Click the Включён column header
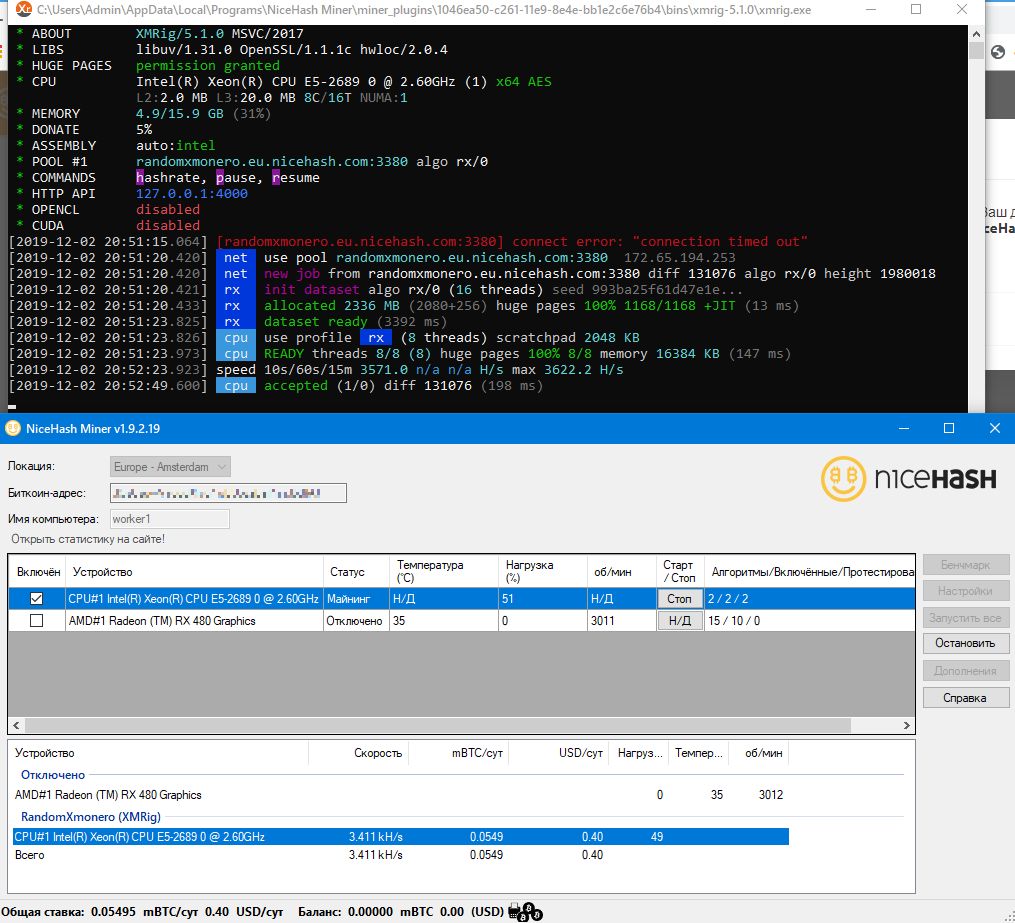The image size is (1015, 923). tap(38, 572)
